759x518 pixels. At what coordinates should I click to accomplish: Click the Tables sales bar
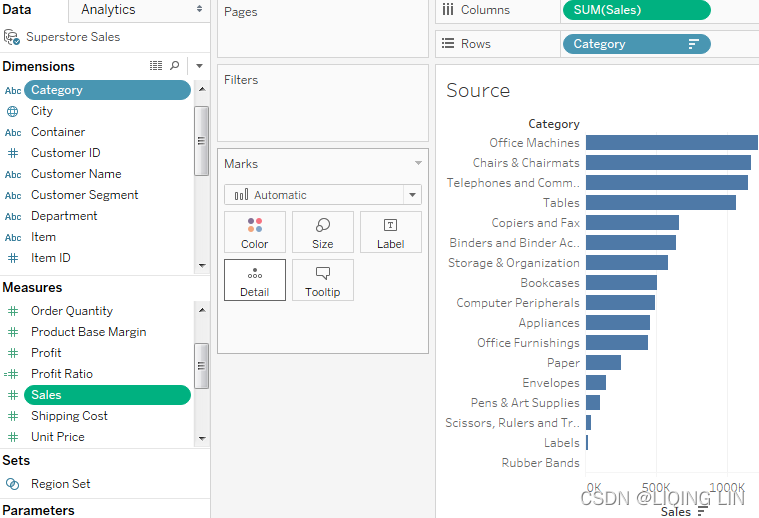661,203
